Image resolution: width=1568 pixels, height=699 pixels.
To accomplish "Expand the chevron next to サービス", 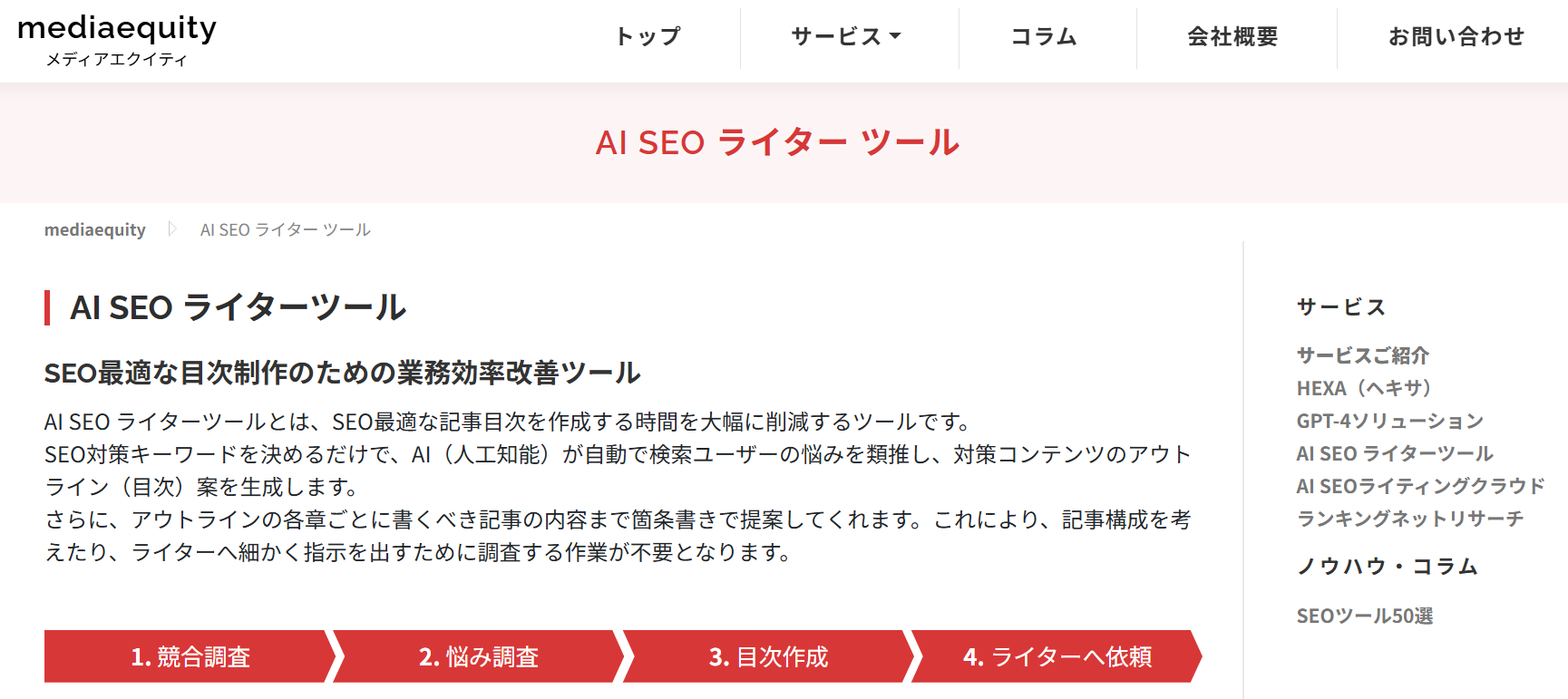I will pos(897,37).
